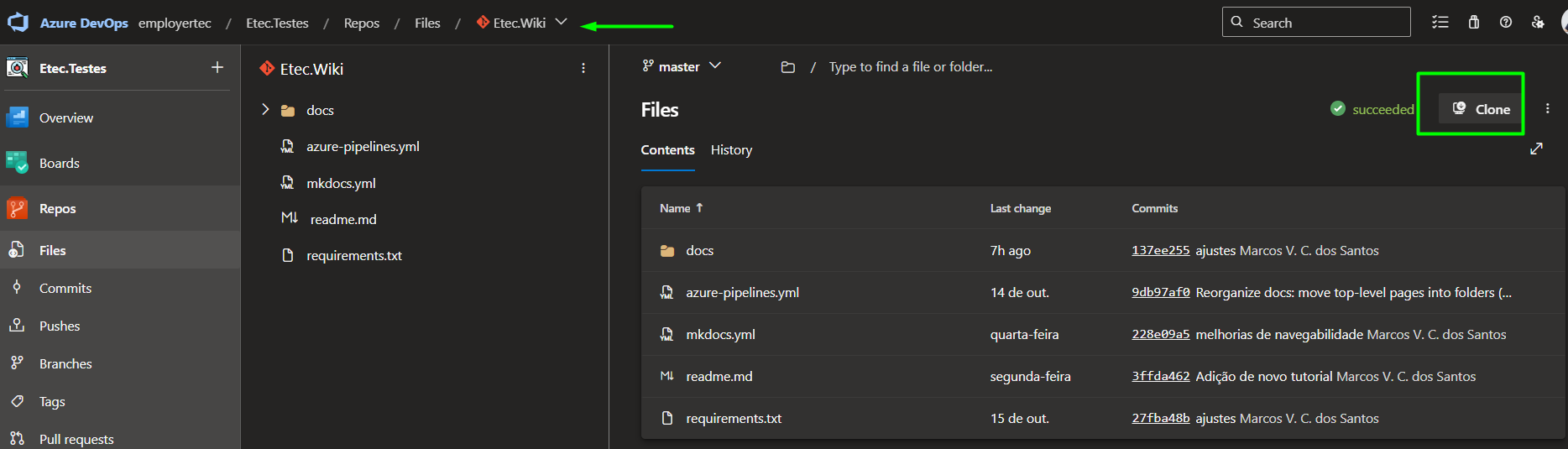
Task: Open commit 137ee255 link
Action: (1160, 250)
